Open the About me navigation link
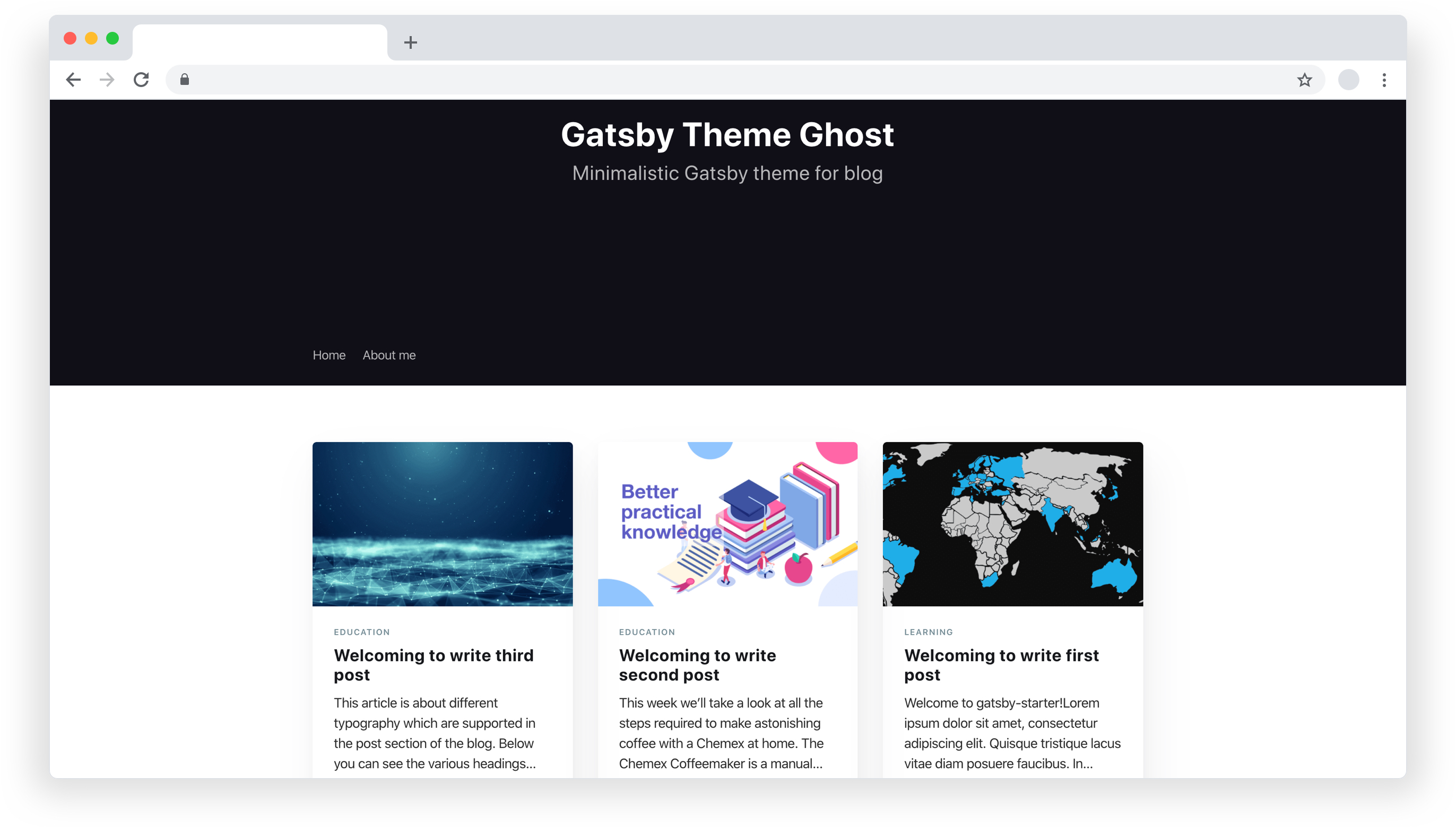 pyautogui.click(x=389, y=355)
